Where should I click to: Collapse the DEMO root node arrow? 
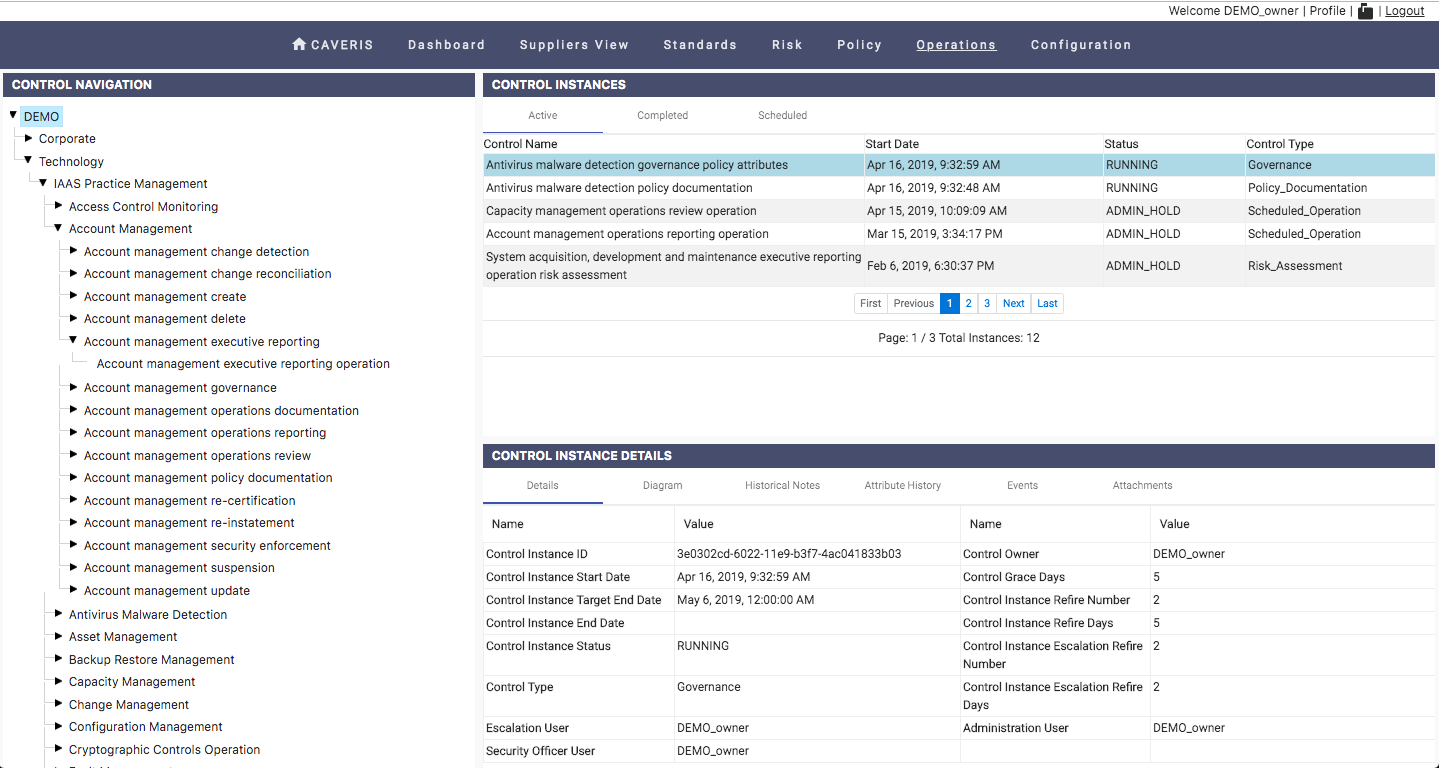coord(13,116)
